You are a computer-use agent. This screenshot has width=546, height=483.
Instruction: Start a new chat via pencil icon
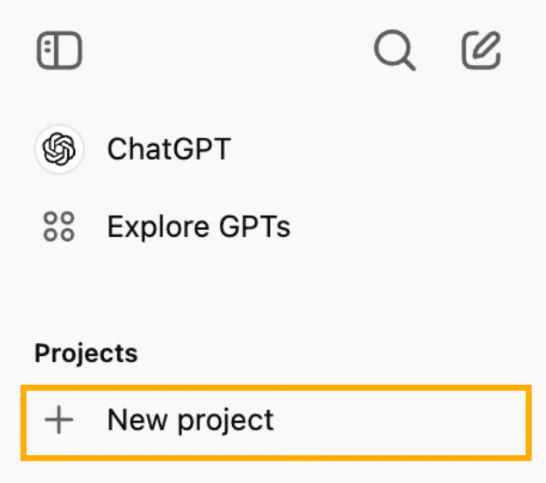pos(482,50)
